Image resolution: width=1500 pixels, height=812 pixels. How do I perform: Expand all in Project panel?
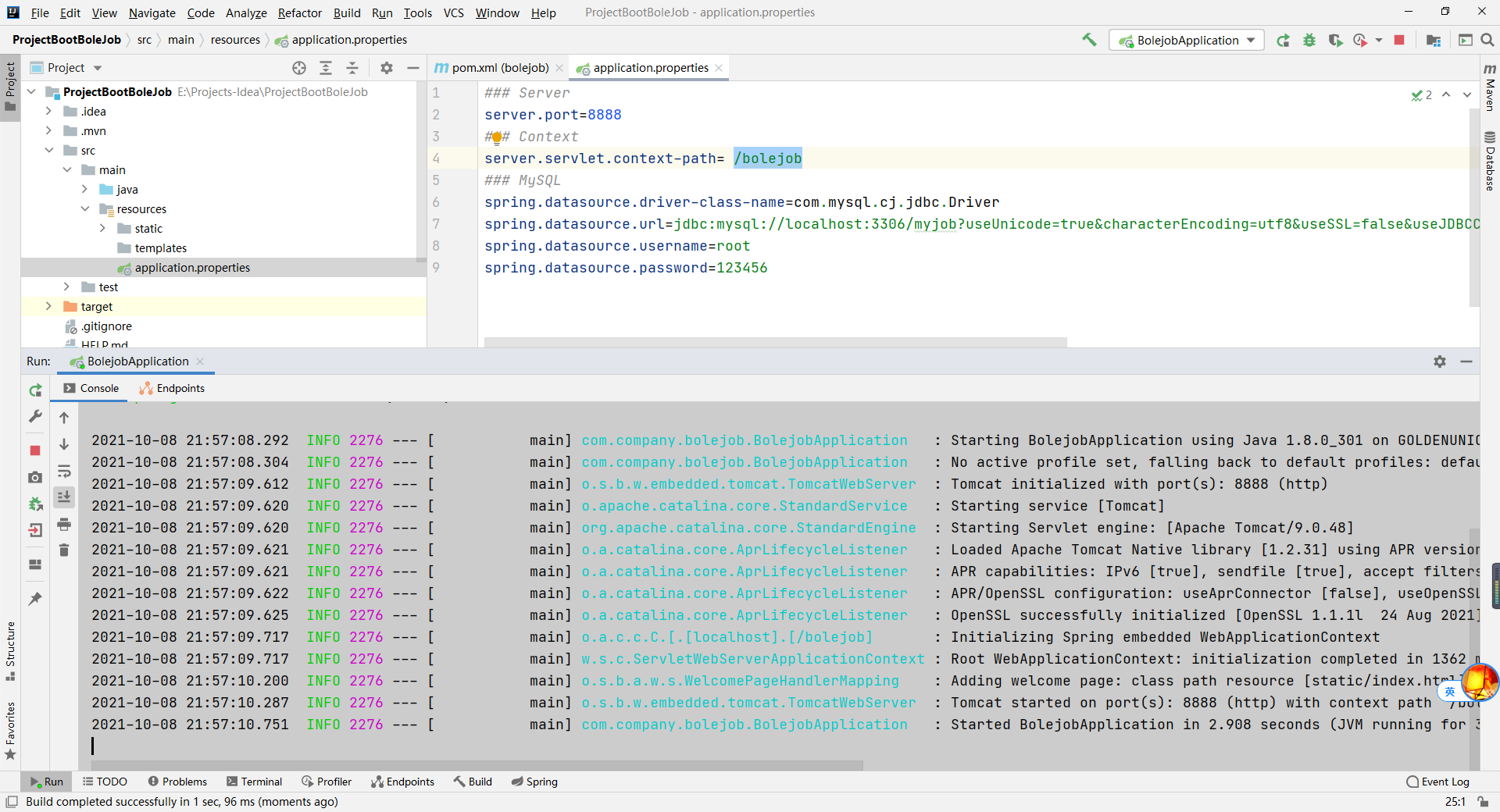[326, 68]
